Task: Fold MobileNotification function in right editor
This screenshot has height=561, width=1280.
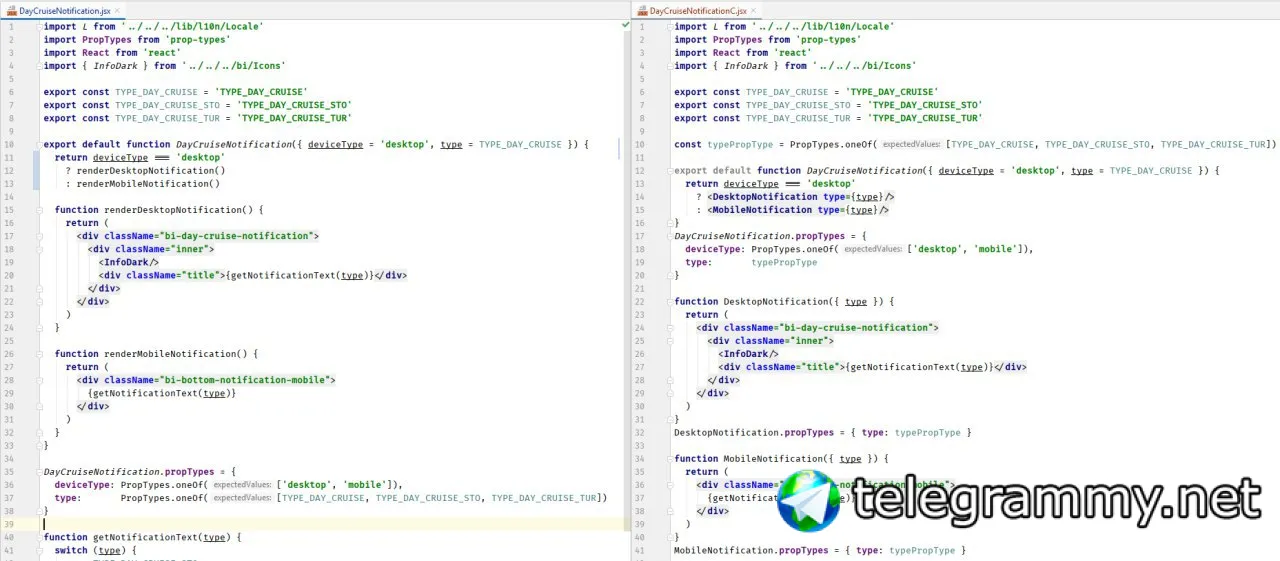Action: pyautogui.click(x=668, y=458)
